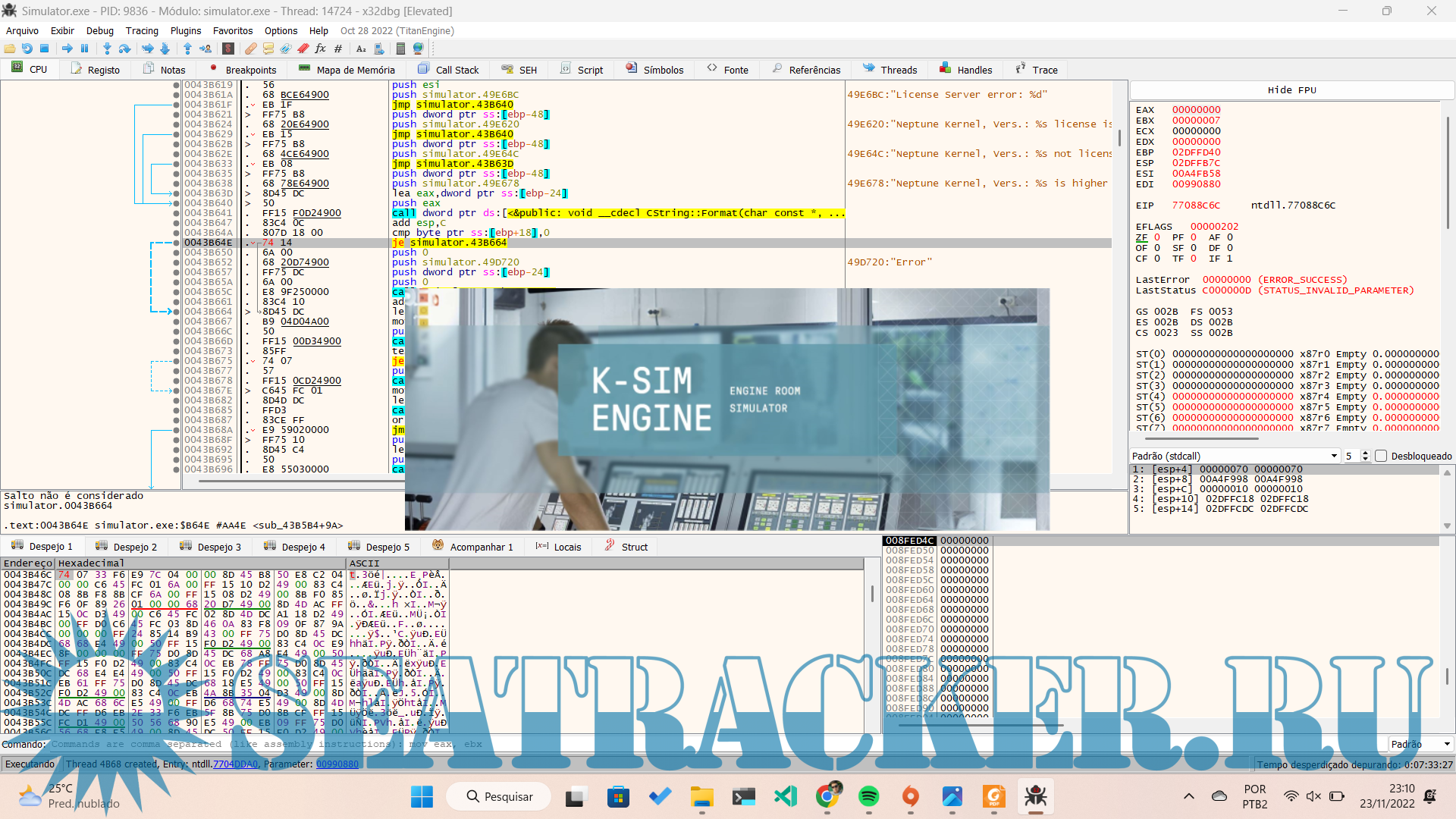The height and width of the screenshot is (819, 1456).
Task: Toggle the Desbloqueado checkbox
Action: [x=1381, y=456]
